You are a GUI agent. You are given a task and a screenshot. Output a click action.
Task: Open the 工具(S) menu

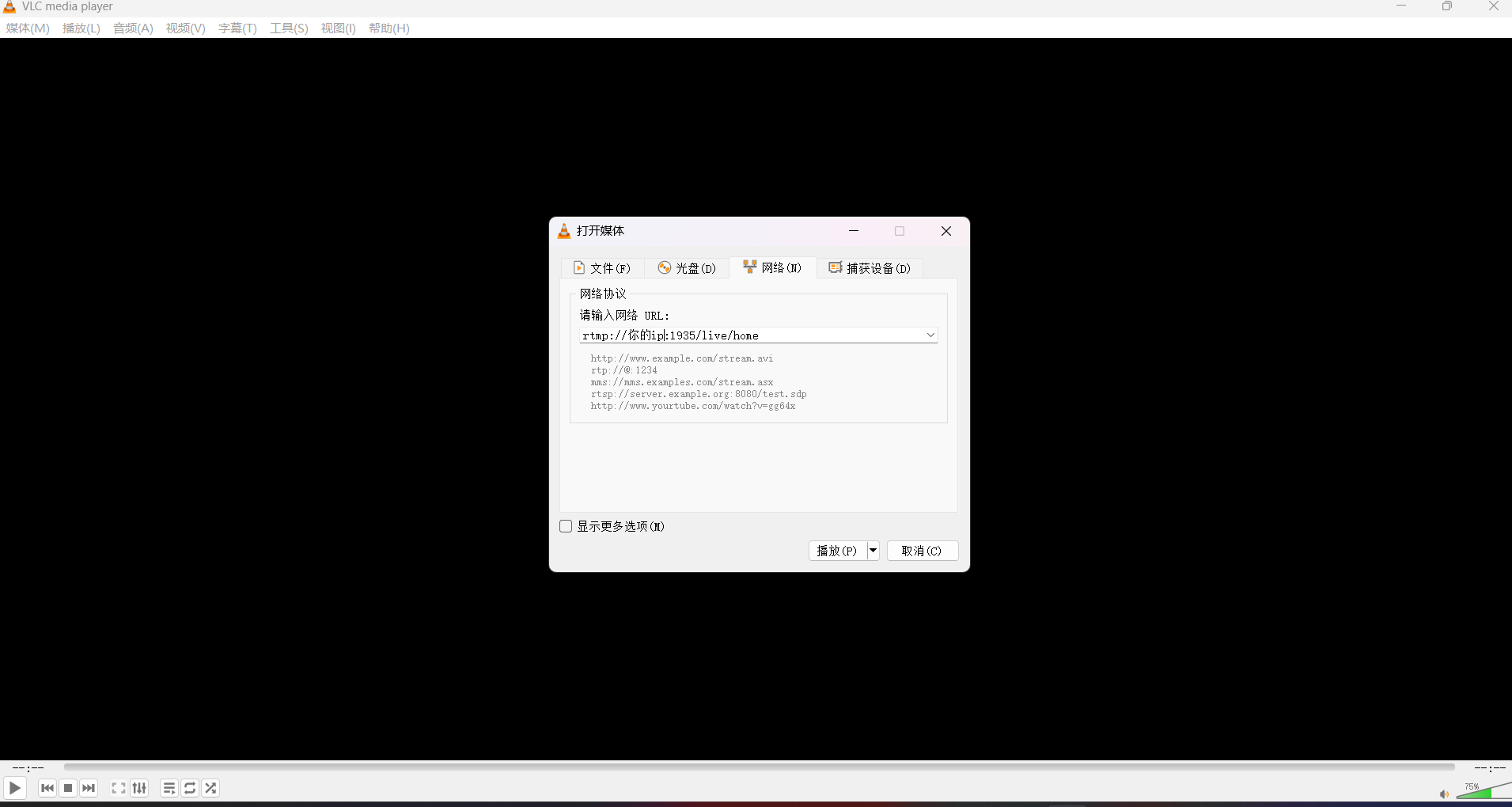[x=289, y=28]
